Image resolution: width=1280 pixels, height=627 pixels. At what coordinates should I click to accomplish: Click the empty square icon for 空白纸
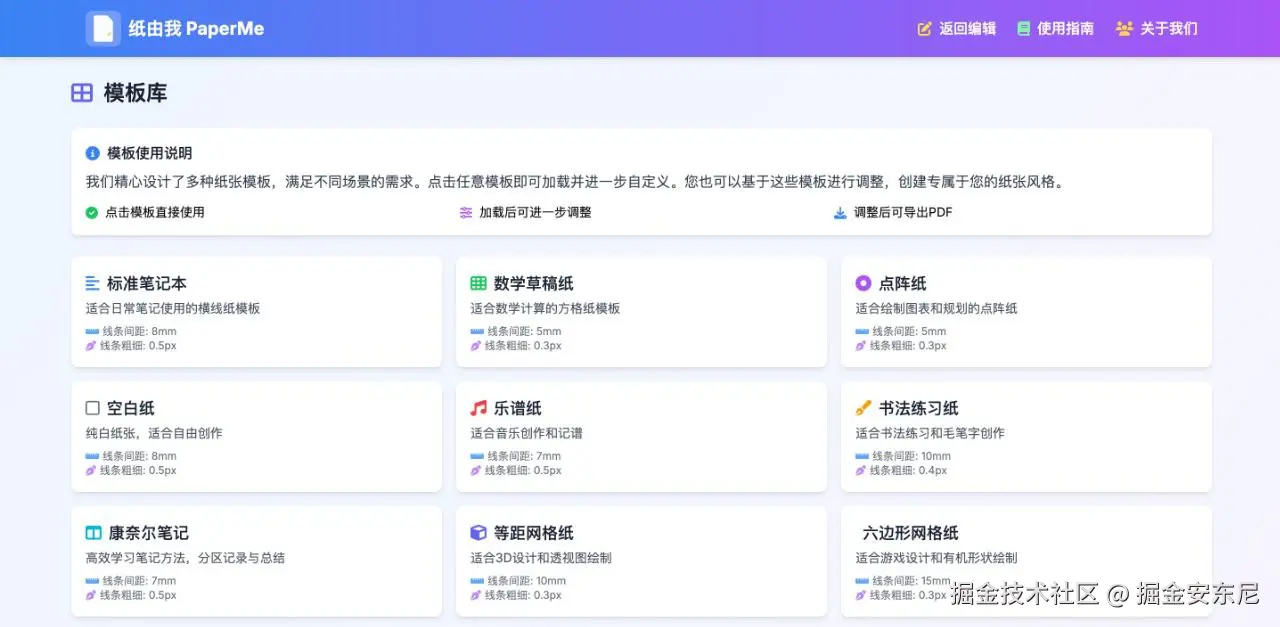pos(93,408)
